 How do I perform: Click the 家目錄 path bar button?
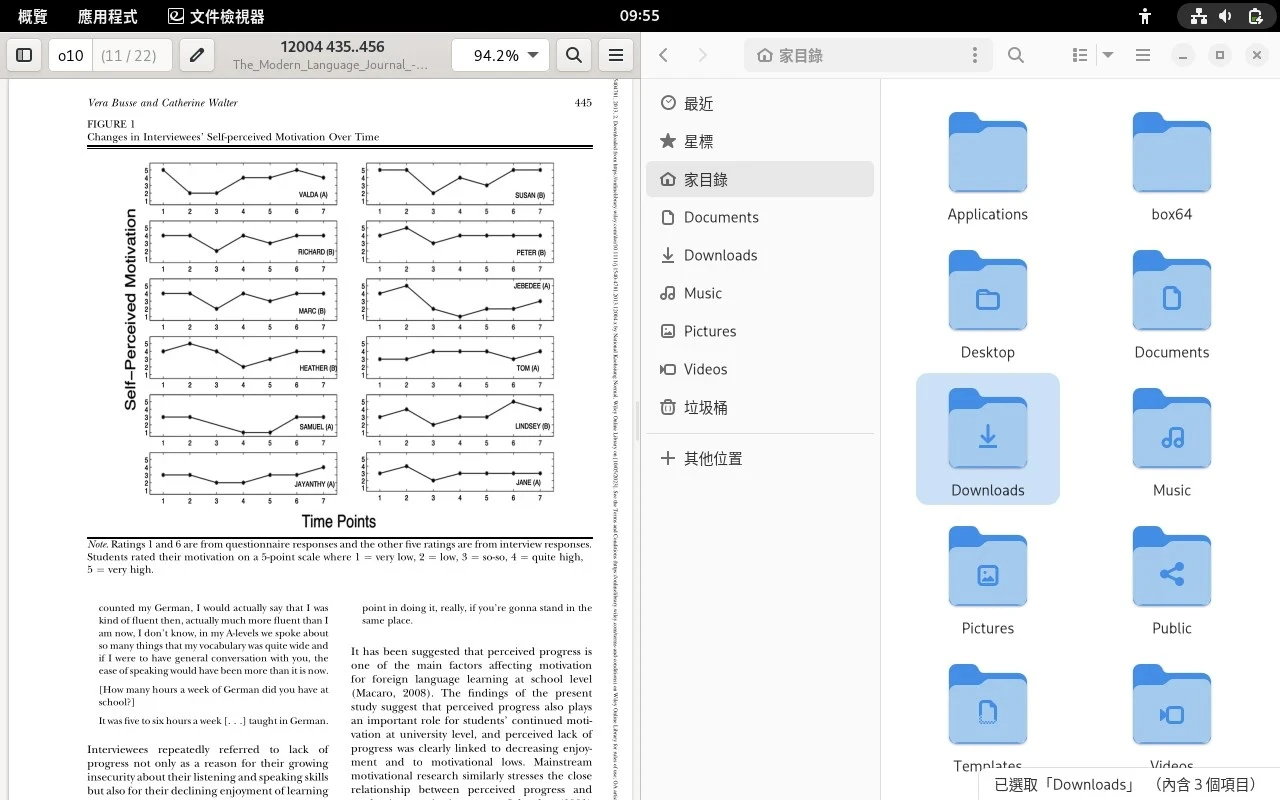pos(790,56)
